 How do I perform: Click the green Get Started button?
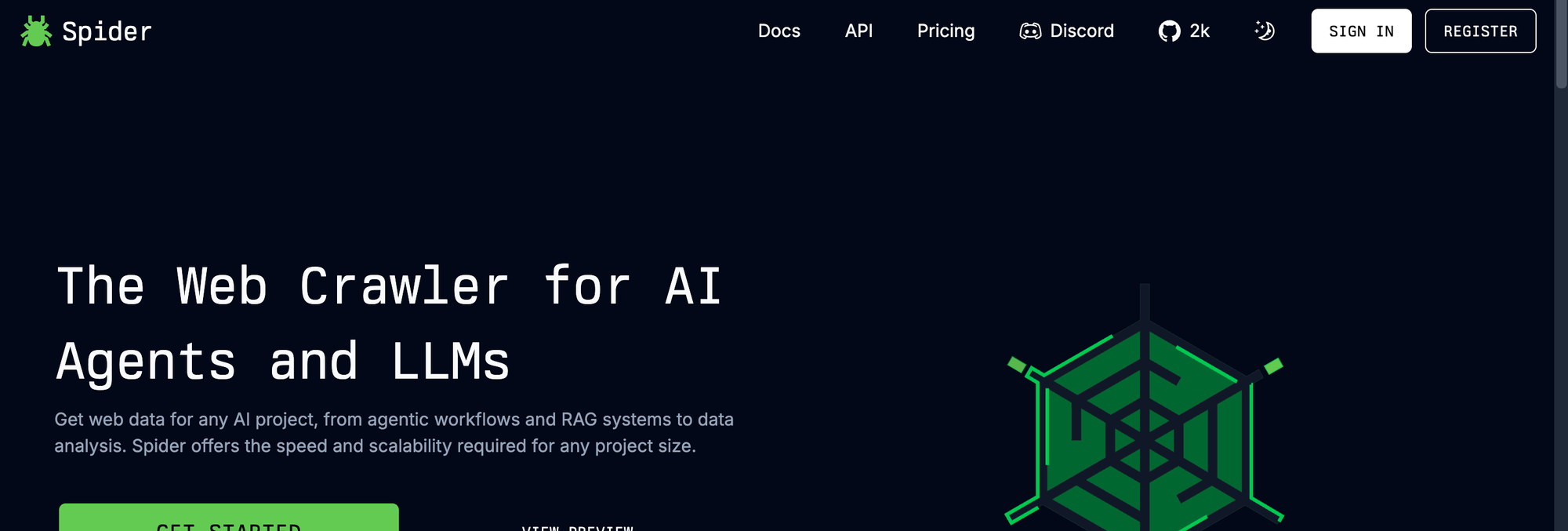pos(228,519)
